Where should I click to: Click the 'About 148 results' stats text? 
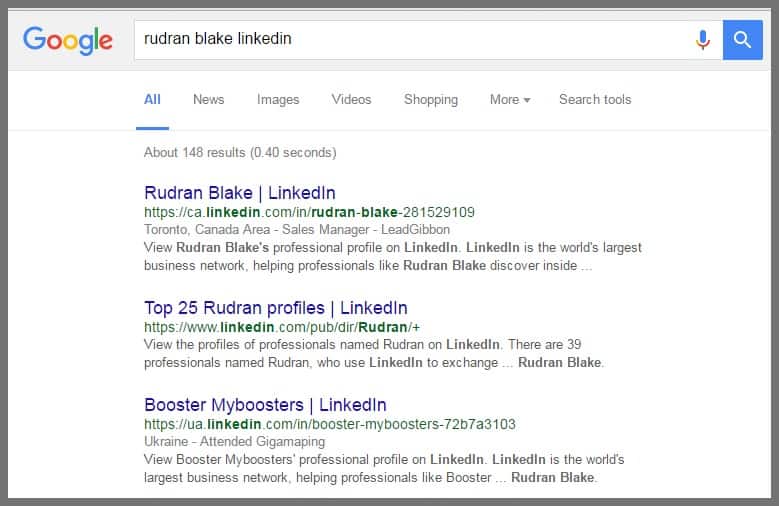coord(240,153)
